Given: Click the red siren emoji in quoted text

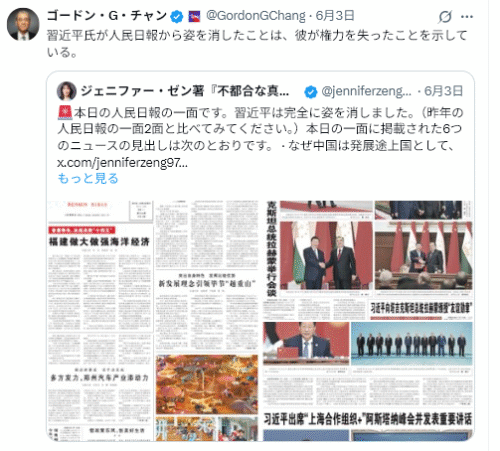Looking at the screenshot, I should (65, 112).
